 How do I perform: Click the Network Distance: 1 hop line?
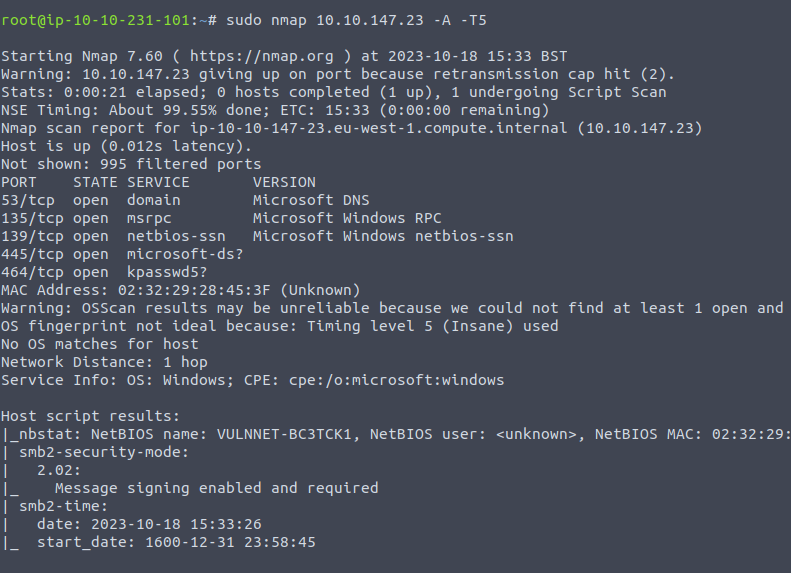pyautogui.click(x=104, y=362)
